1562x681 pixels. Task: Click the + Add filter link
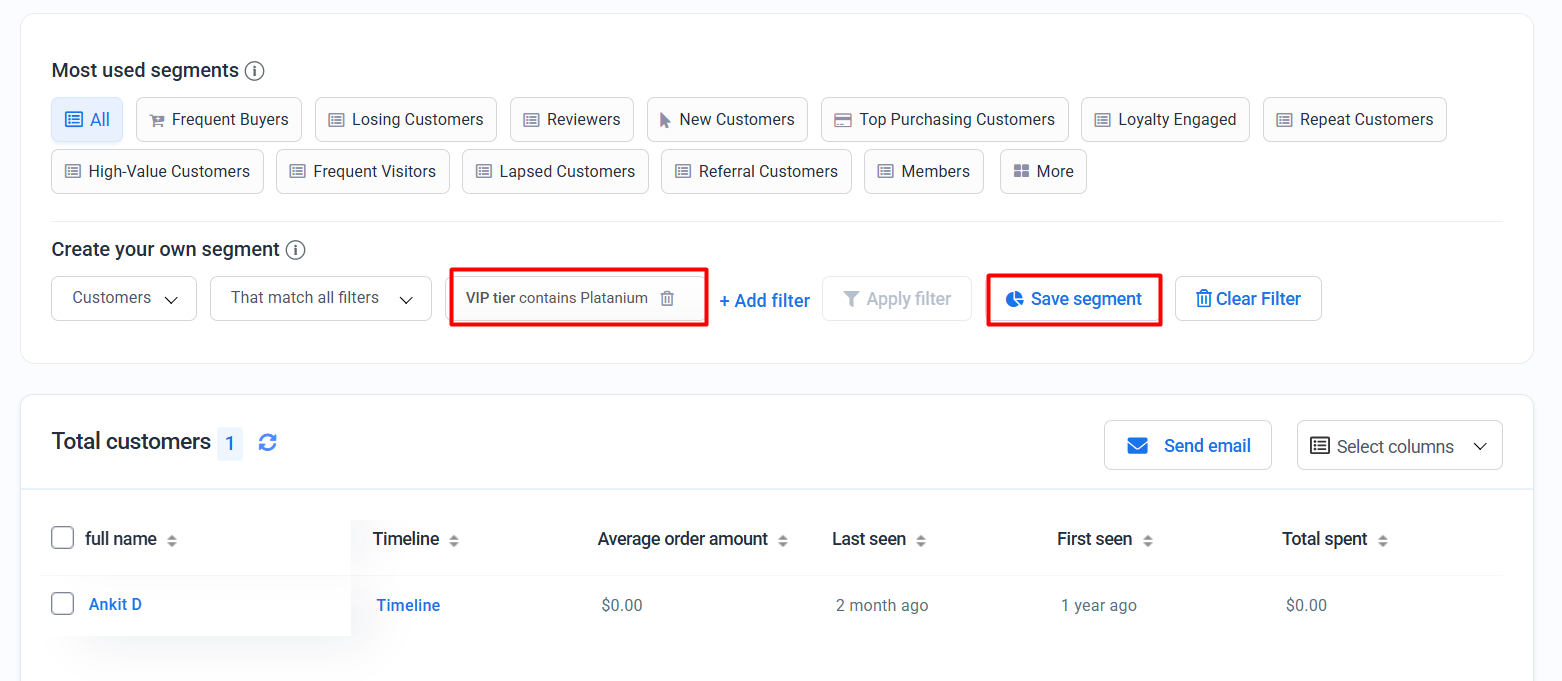tap(764, 300)
